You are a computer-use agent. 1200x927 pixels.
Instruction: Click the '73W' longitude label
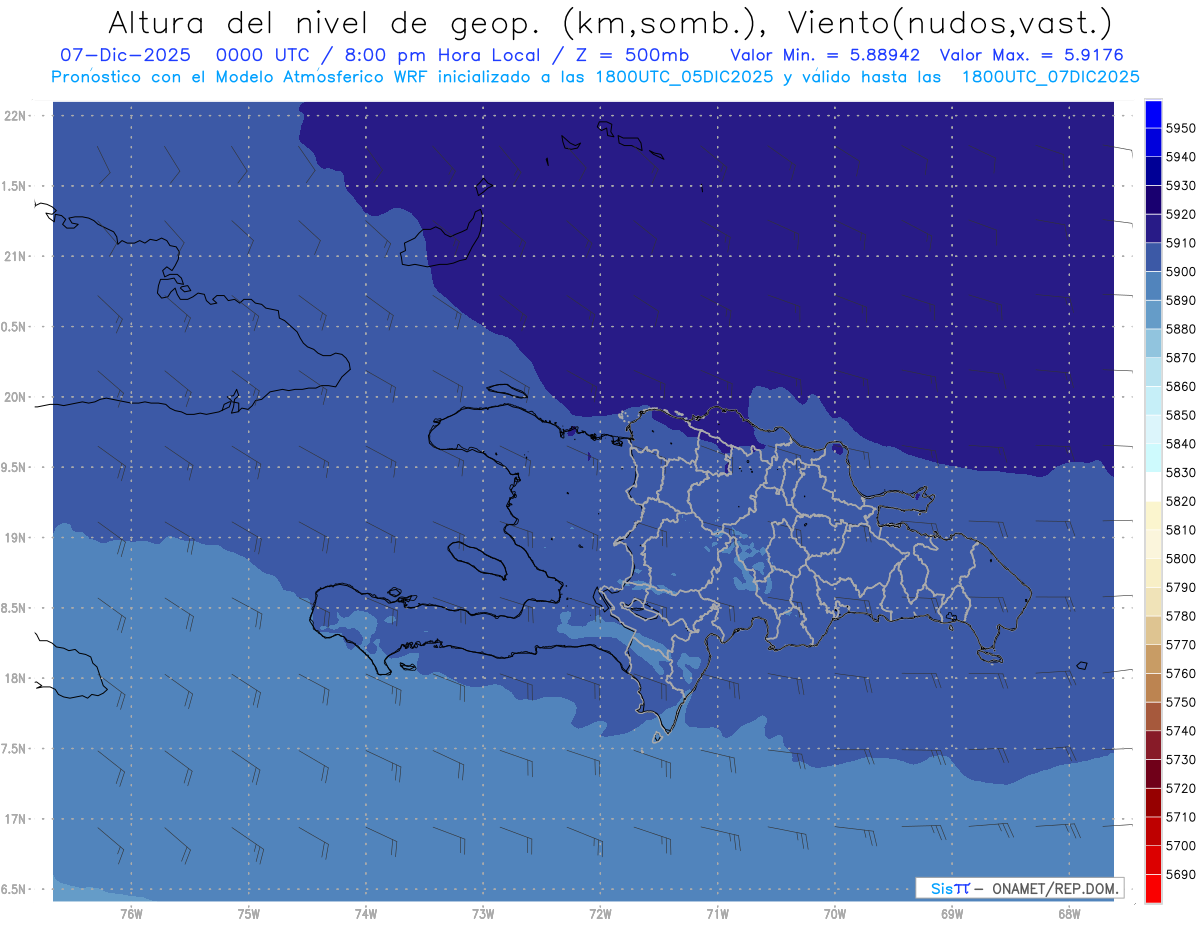483,914
